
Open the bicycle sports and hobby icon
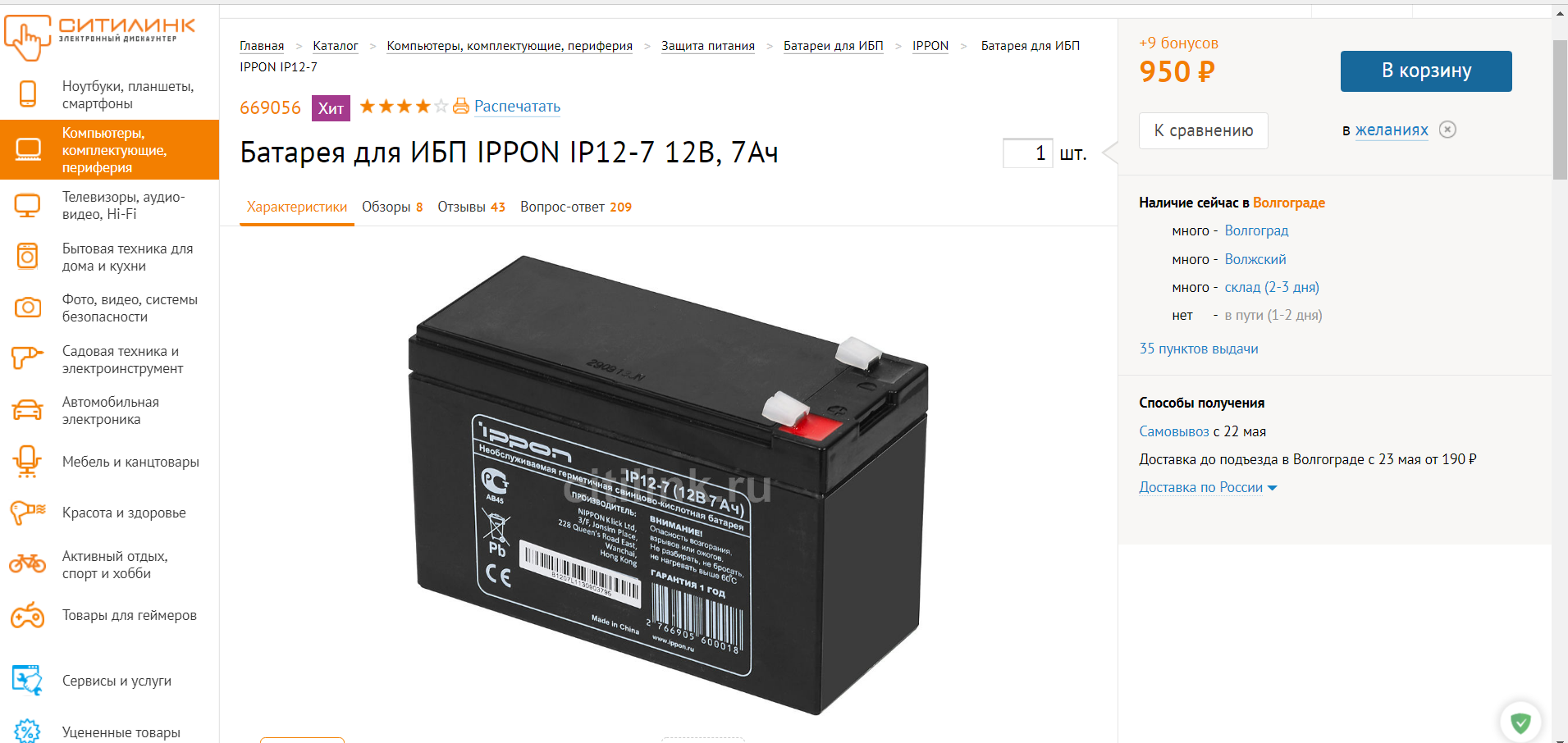tap(28, 563)
